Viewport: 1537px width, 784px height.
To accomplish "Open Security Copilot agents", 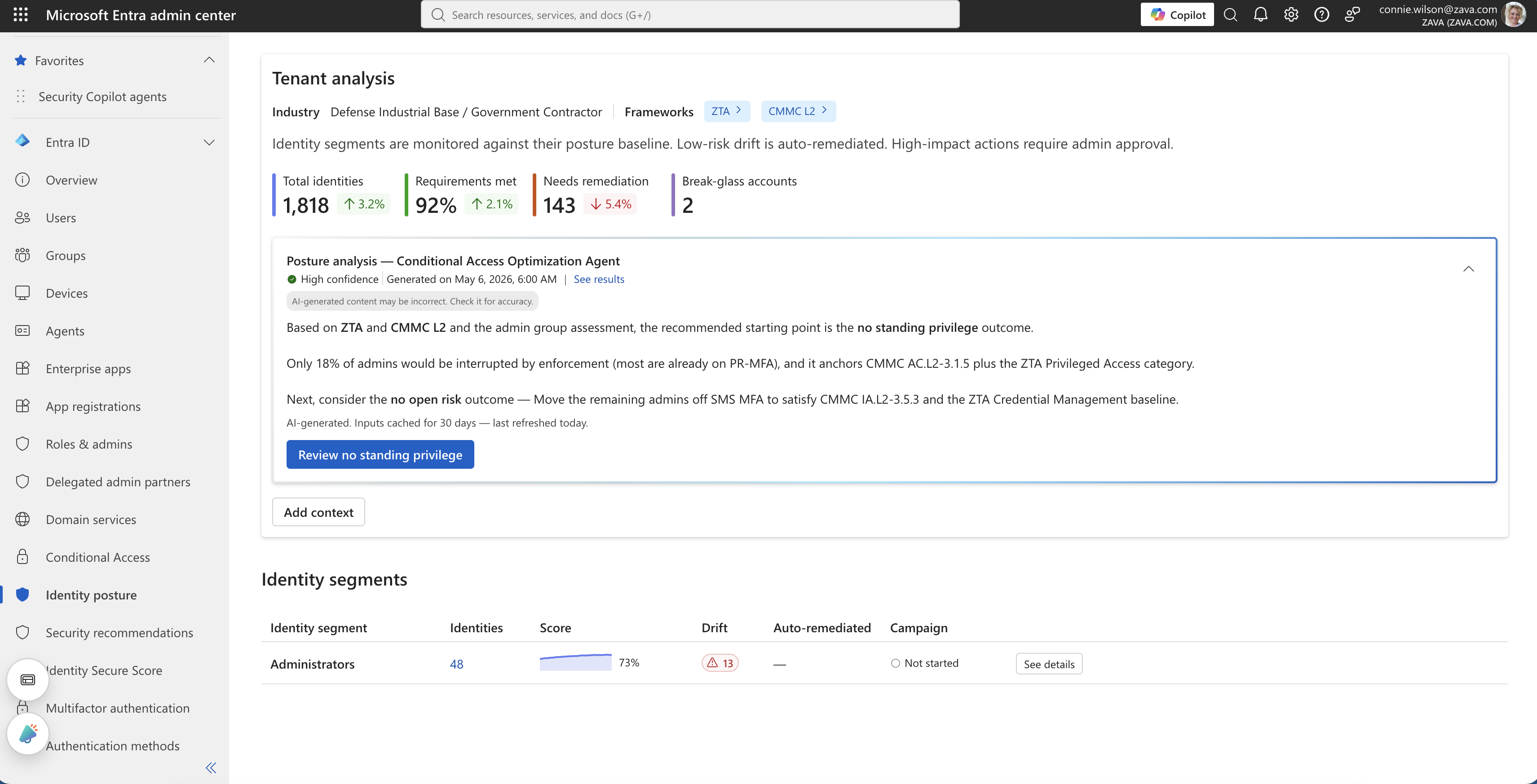I will tap(102, 96).
